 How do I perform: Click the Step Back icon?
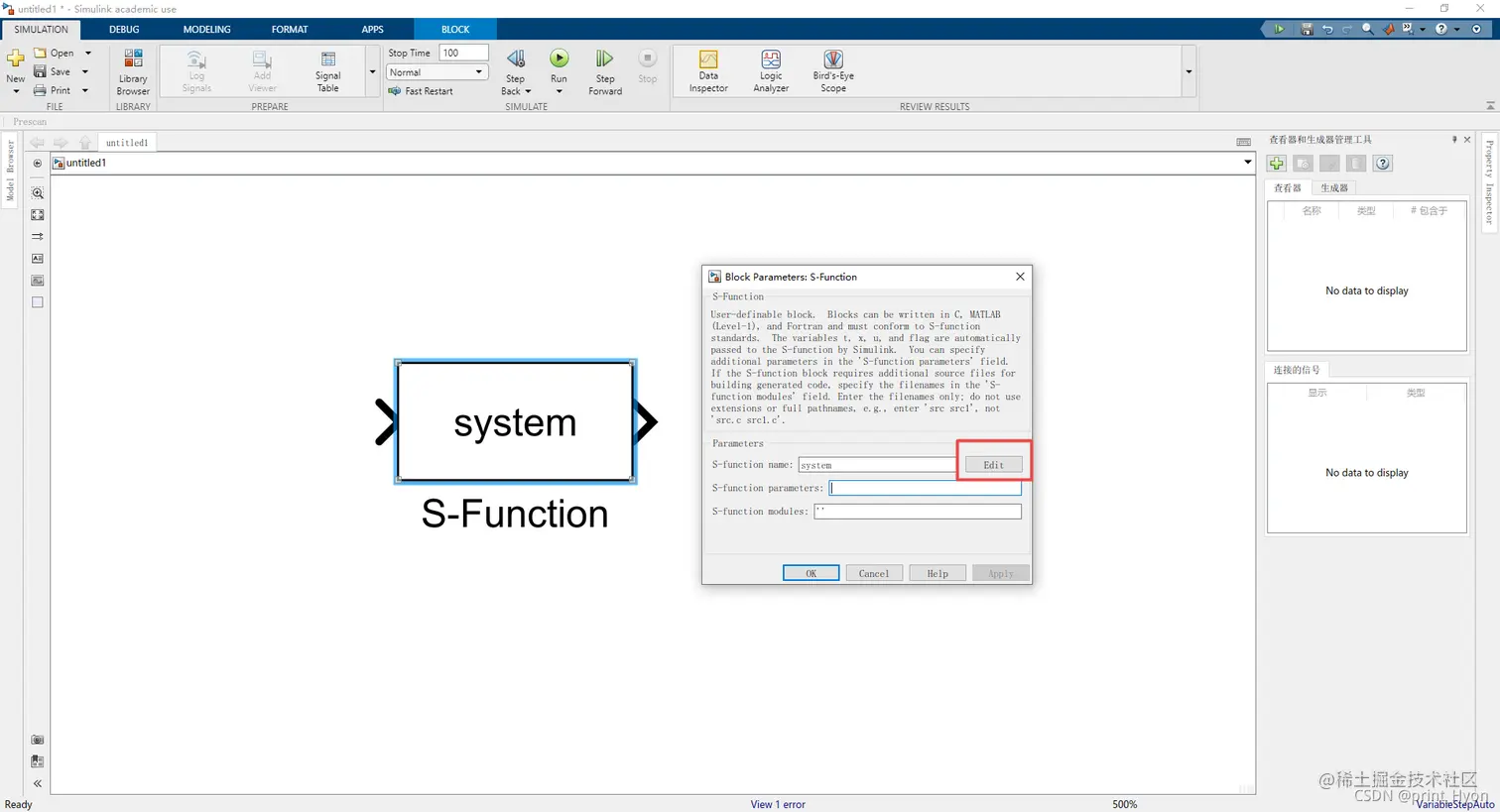coord(515,58)
